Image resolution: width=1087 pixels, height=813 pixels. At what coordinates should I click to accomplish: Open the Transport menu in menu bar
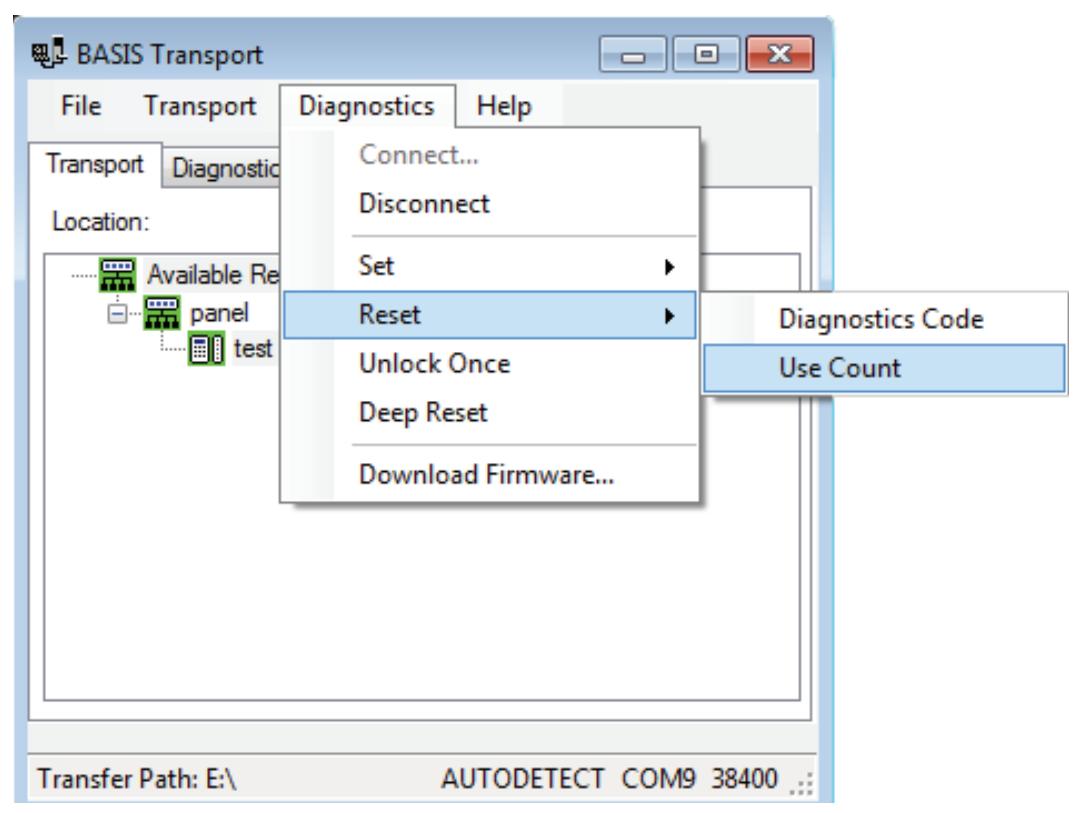click(200, 106)
